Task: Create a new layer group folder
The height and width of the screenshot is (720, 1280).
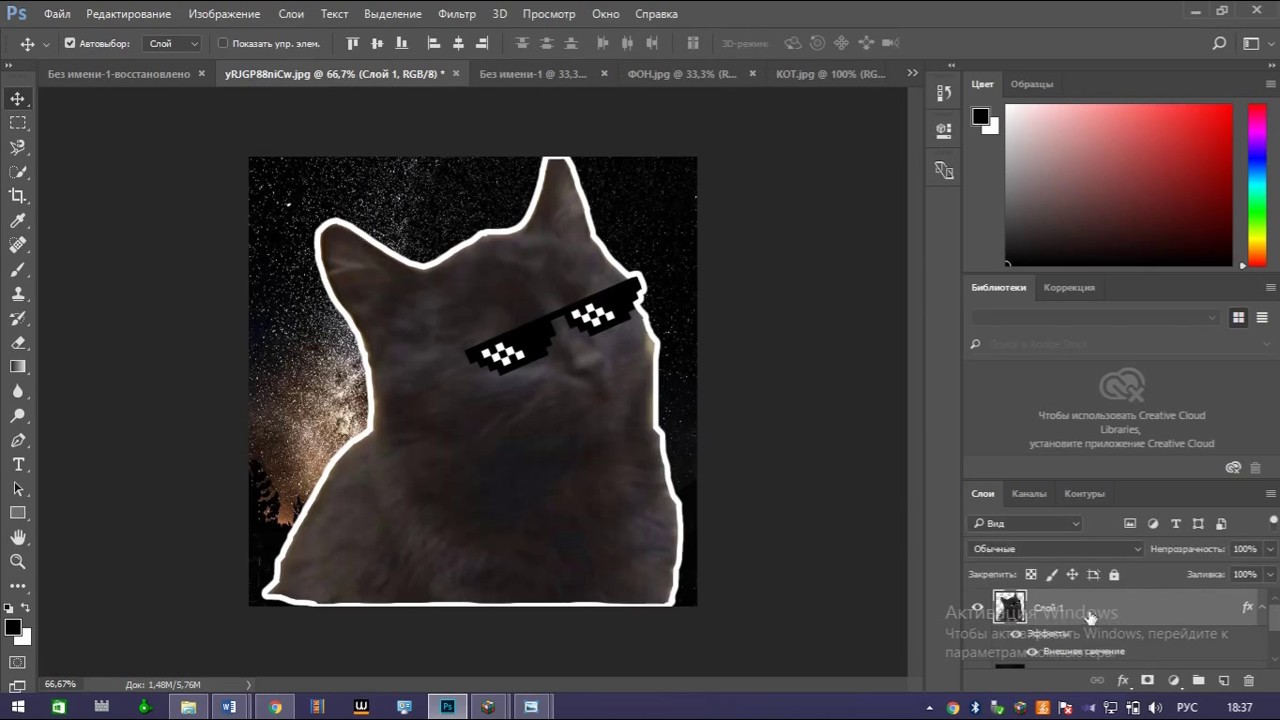Action: point(1198,681)
